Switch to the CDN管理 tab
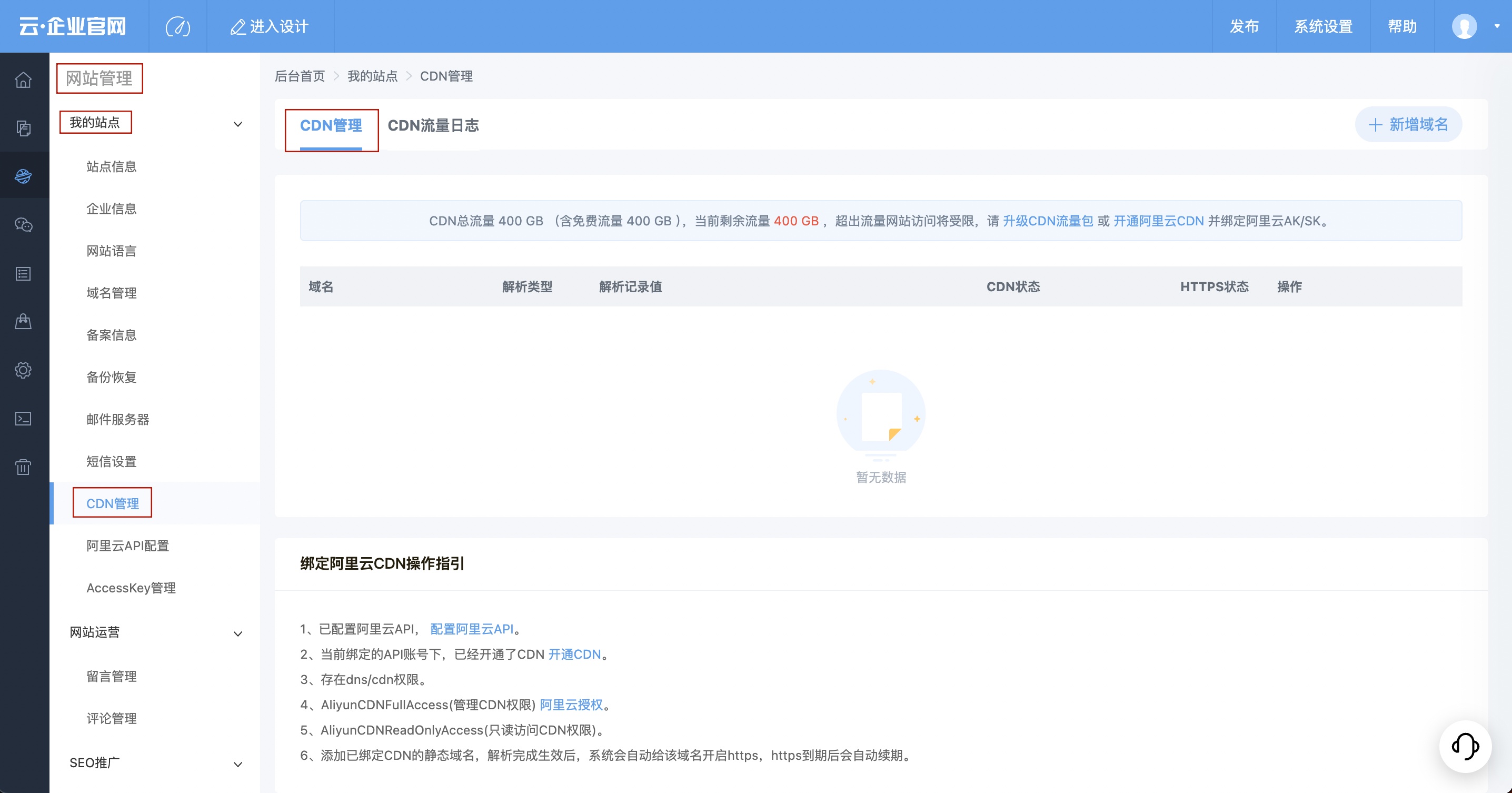 click(331, 125)
